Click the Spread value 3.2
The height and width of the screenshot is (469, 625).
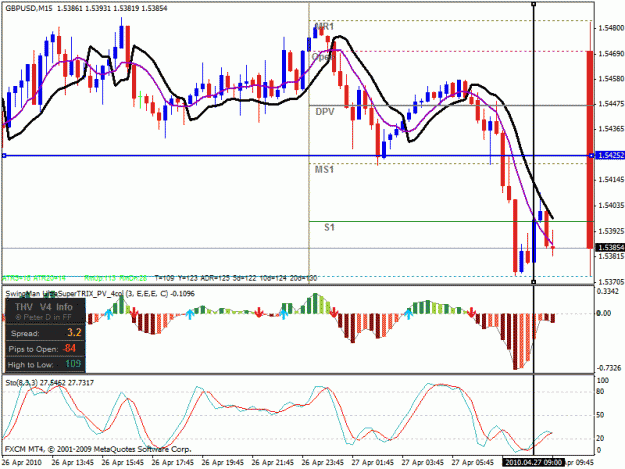74,332
